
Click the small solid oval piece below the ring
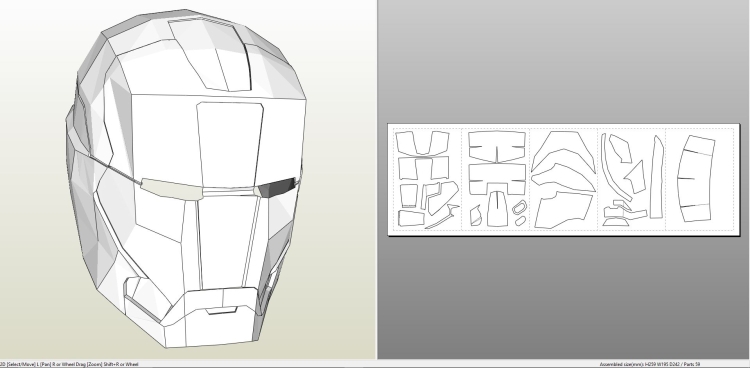520,221
